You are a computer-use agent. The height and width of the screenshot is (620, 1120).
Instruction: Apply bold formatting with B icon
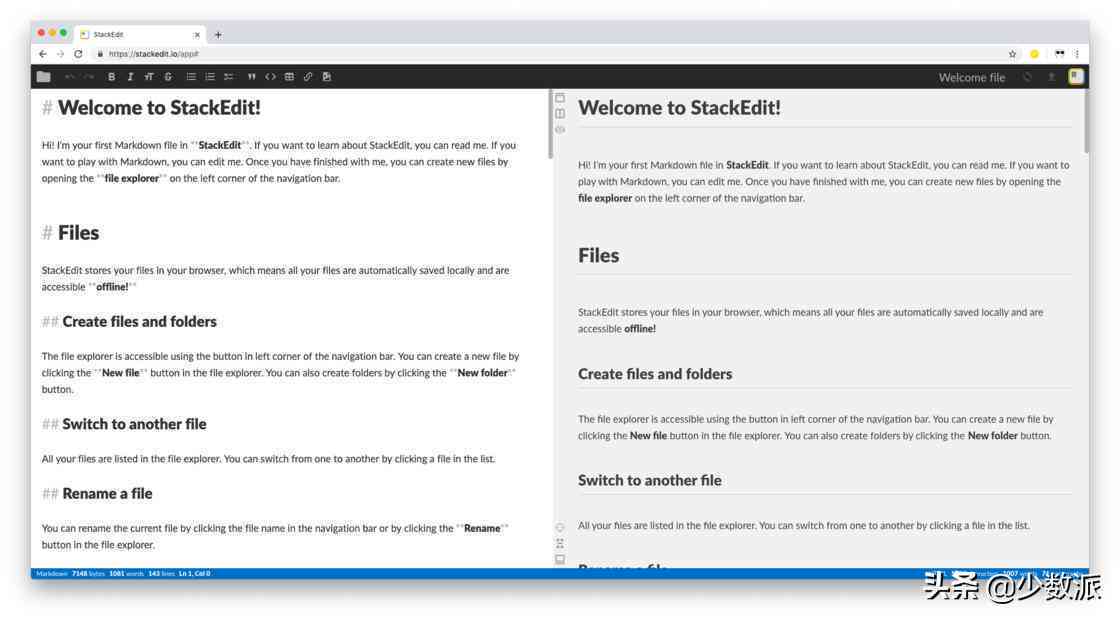[111, 76]
